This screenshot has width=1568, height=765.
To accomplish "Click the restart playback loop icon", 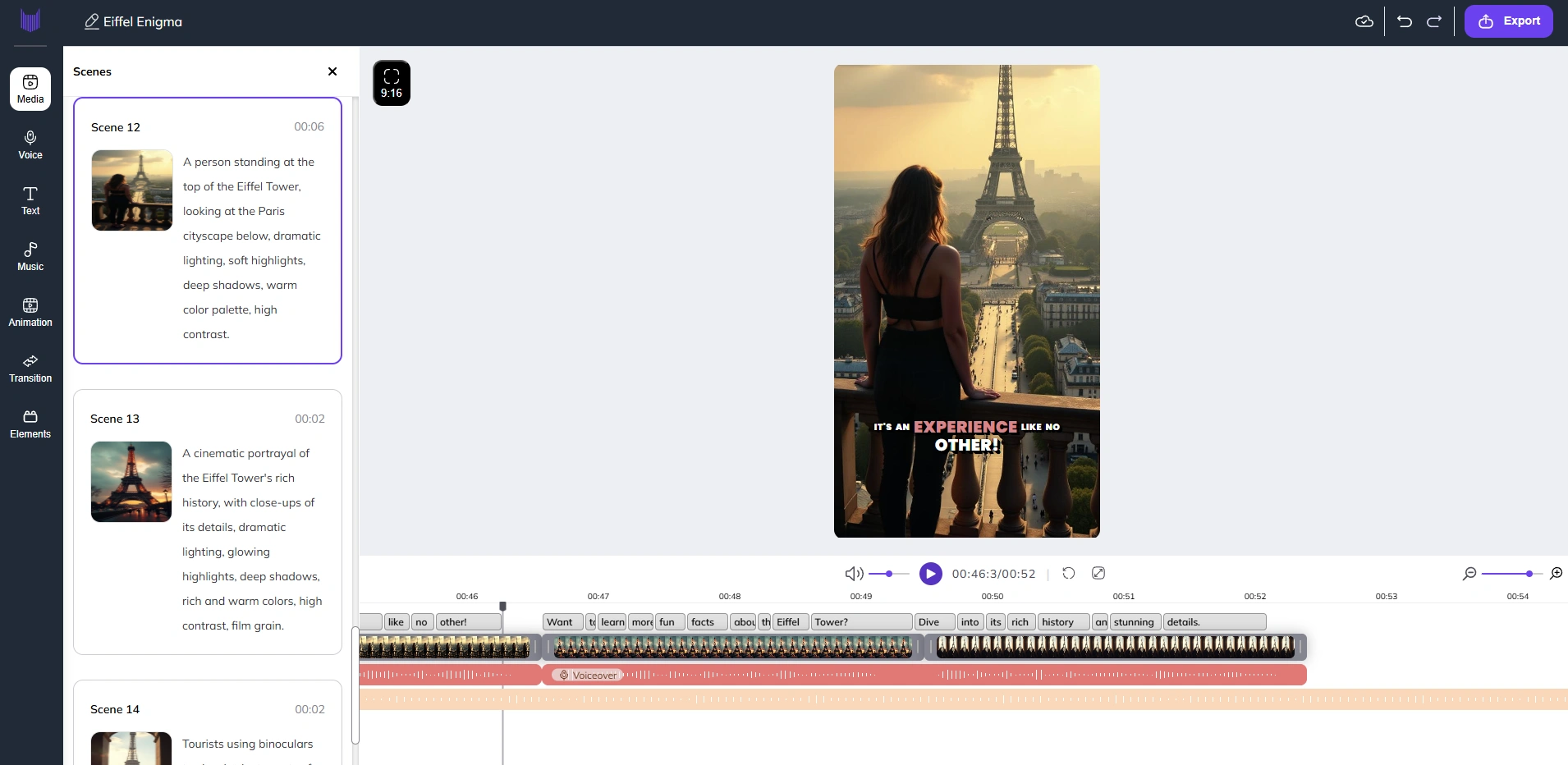I will [1069, 573].
